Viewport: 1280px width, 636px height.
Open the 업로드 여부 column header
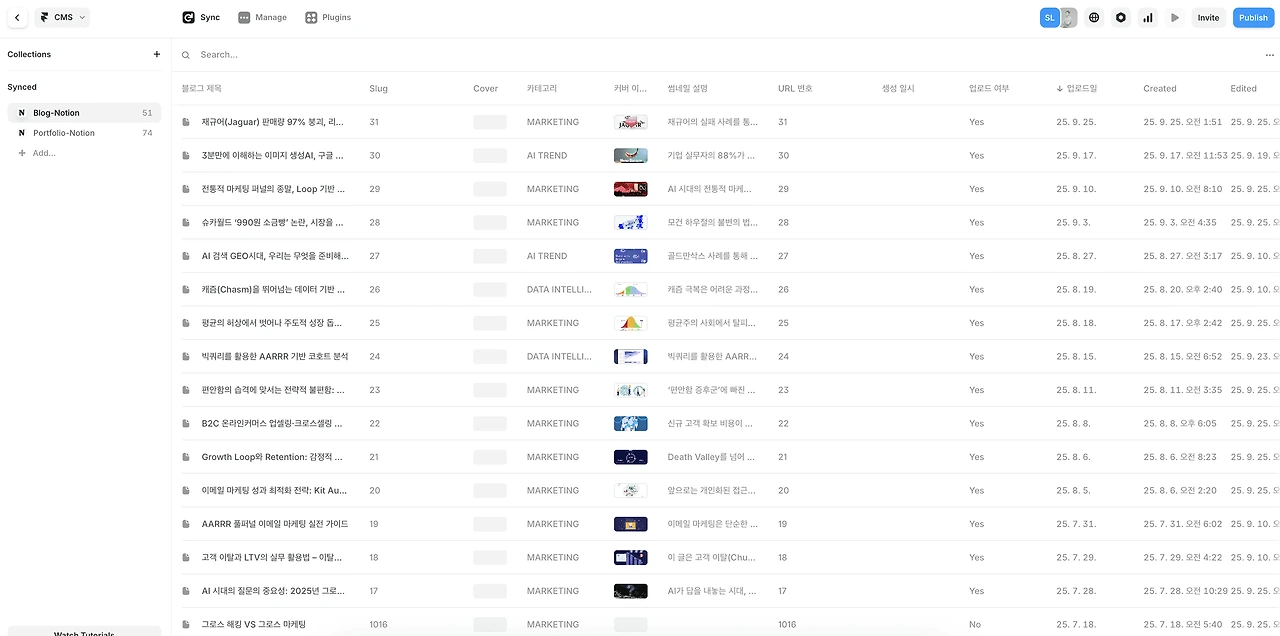click(x=989, y=88)
